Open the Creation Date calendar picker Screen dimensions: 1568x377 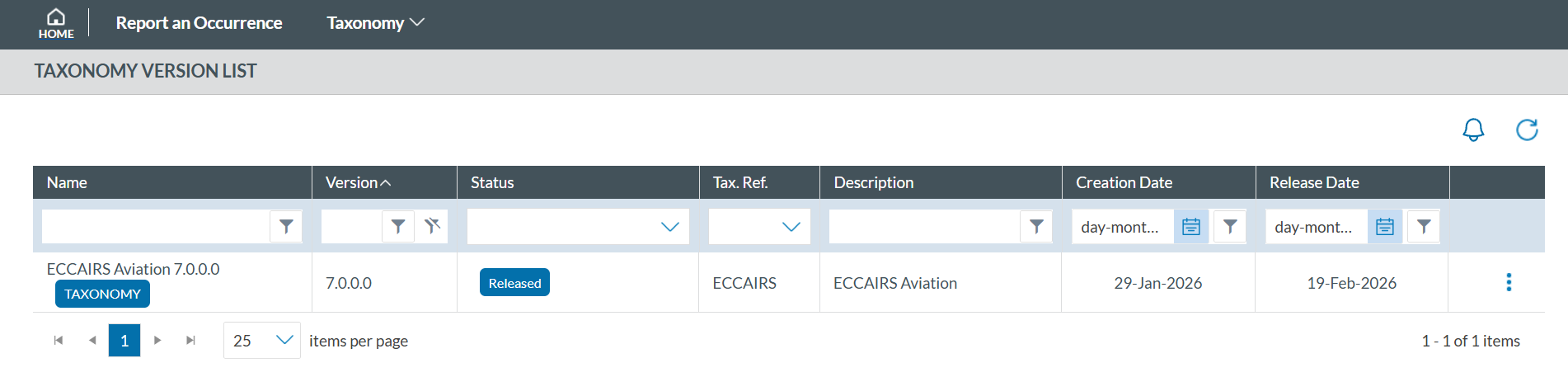coord(1191,227)
